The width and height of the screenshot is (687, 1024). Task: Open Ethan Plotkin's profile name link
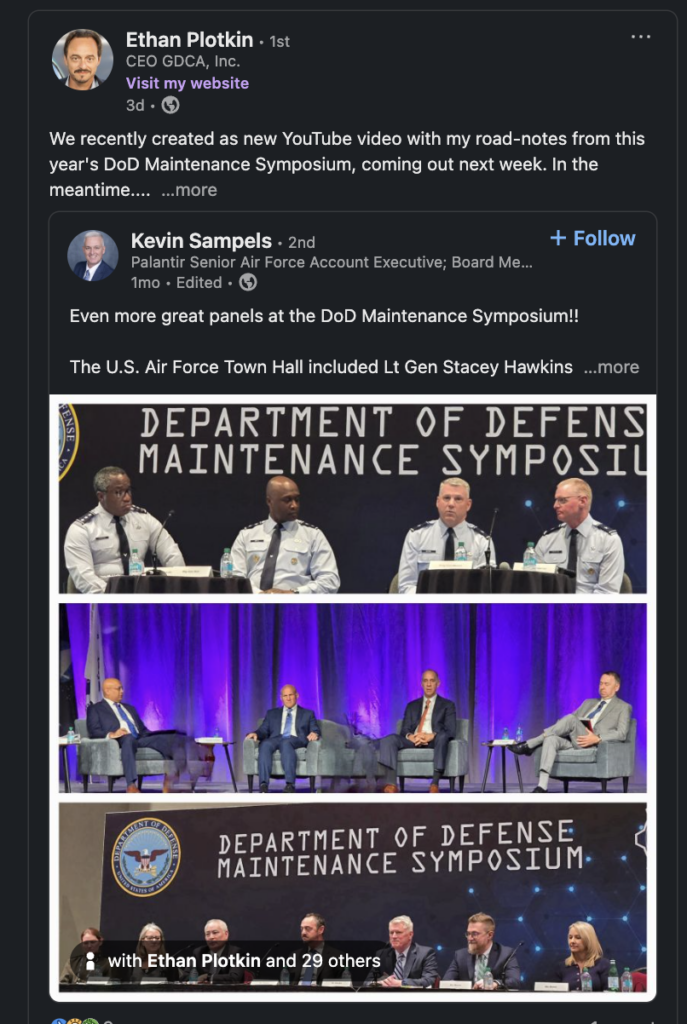click(189, 40)
